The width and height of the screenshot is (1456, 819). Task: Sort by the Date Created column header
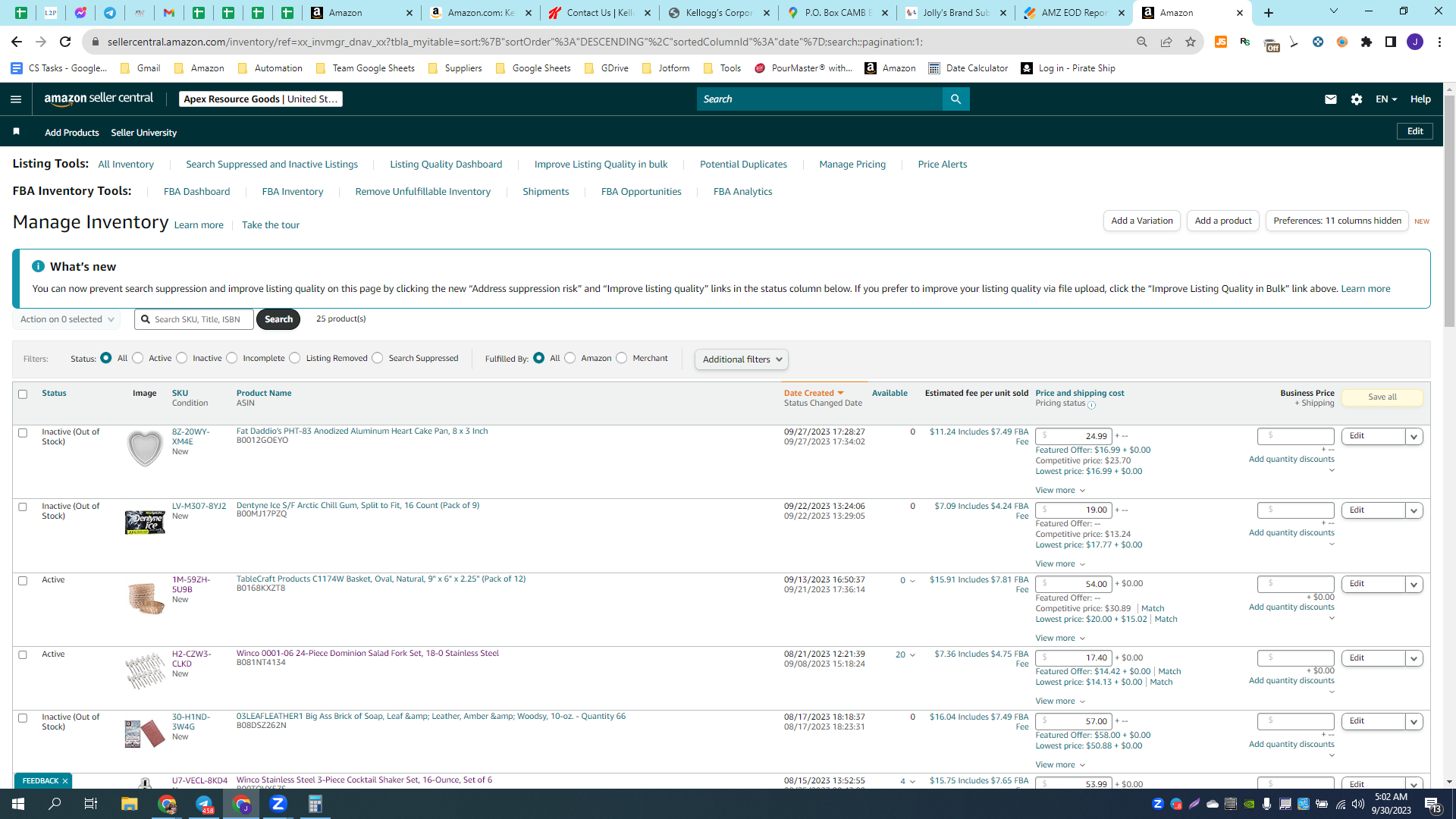click(814, 394)
